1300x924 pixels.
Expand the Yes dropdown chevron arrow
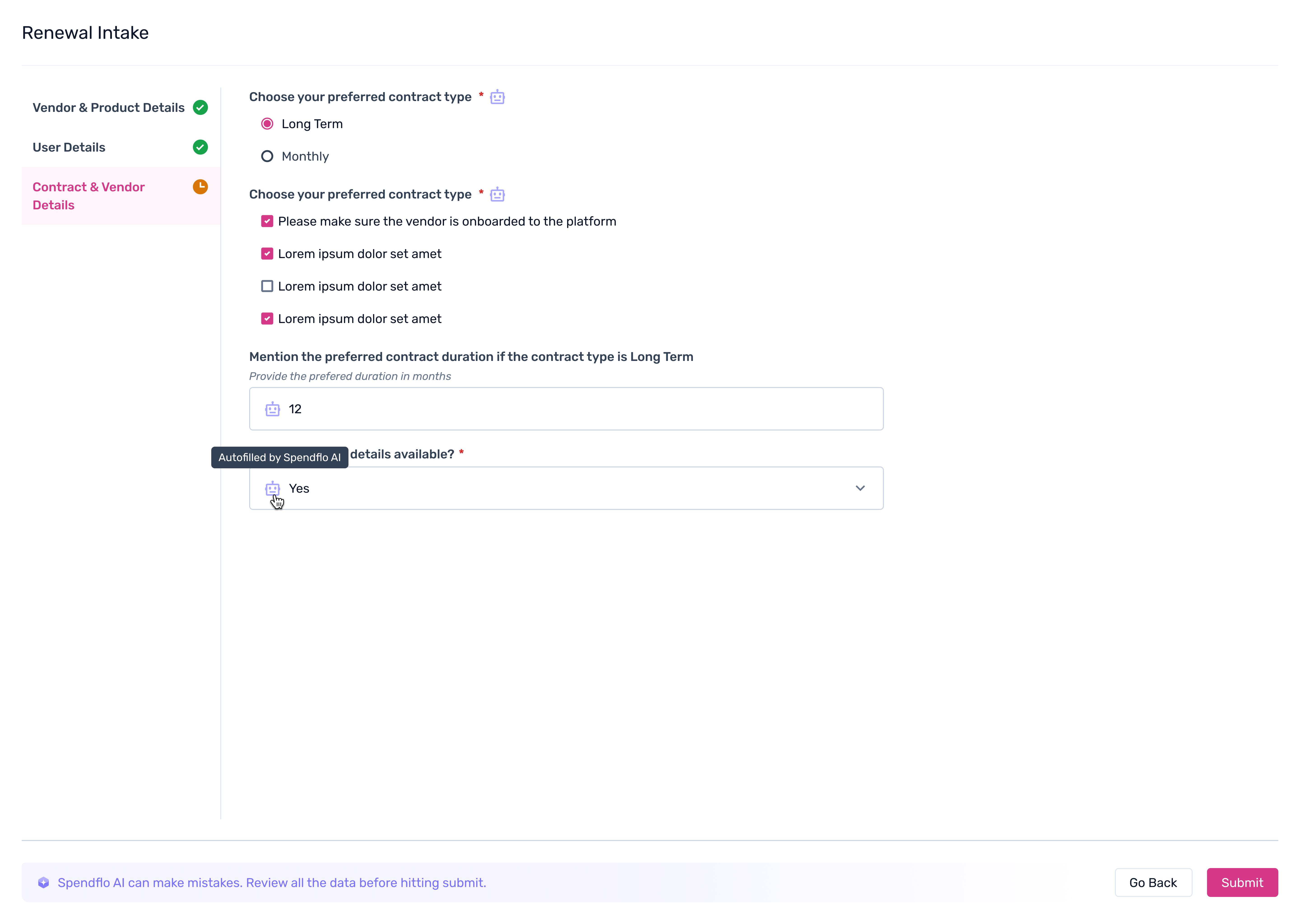pos(860,488)
